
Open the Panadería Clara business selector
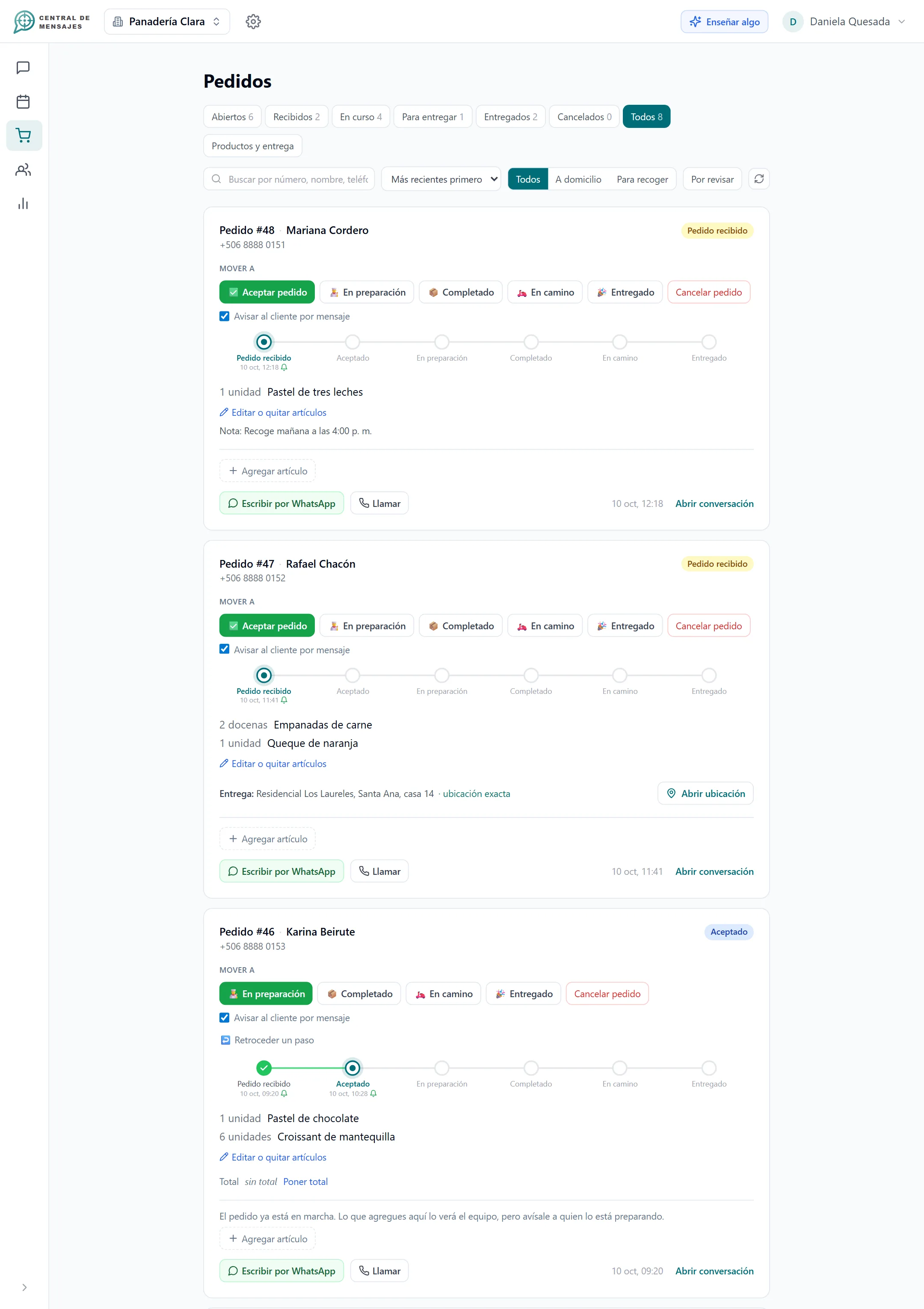click(x=167, y=22)
